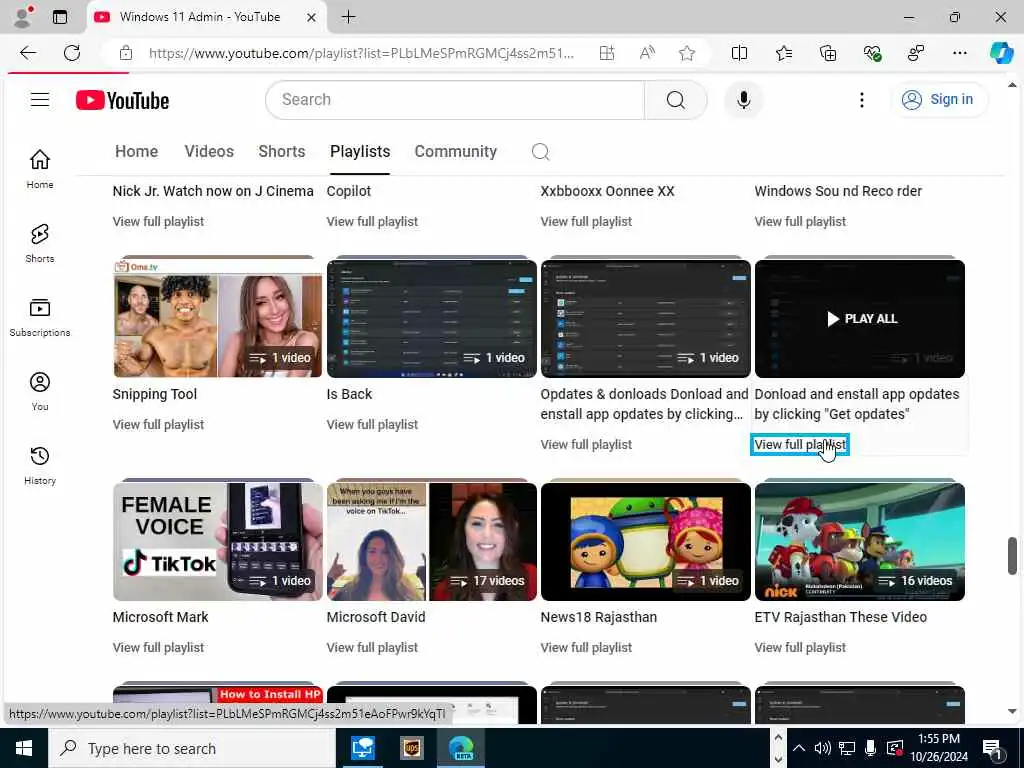The width and height of the screenshot is (1024, 768).
Task: Open Subscriptions in the sidebar
Action: pos(40,317)
